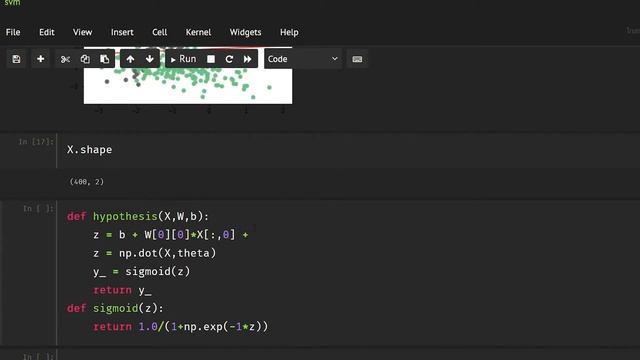Paste cells below icon
640x360 pixels.
coord(105,59)
